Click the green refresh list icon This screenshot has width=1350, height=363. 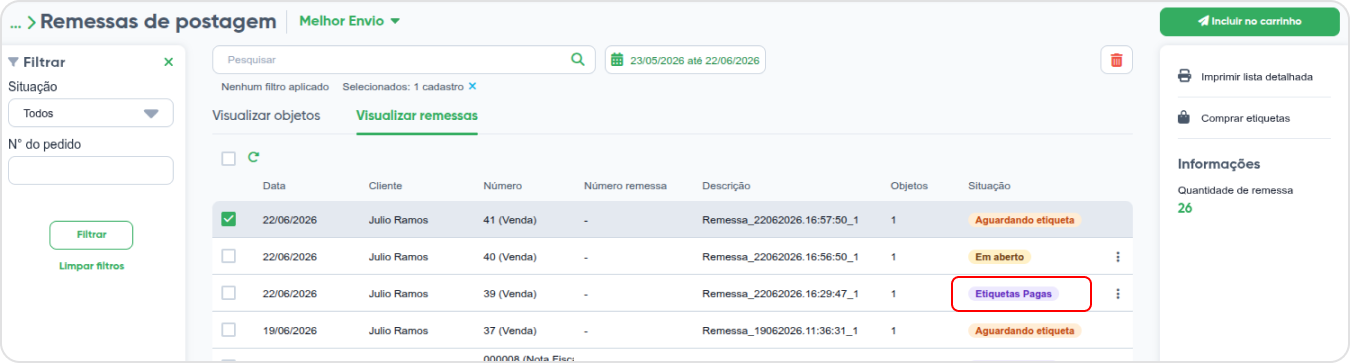point(253,157)
